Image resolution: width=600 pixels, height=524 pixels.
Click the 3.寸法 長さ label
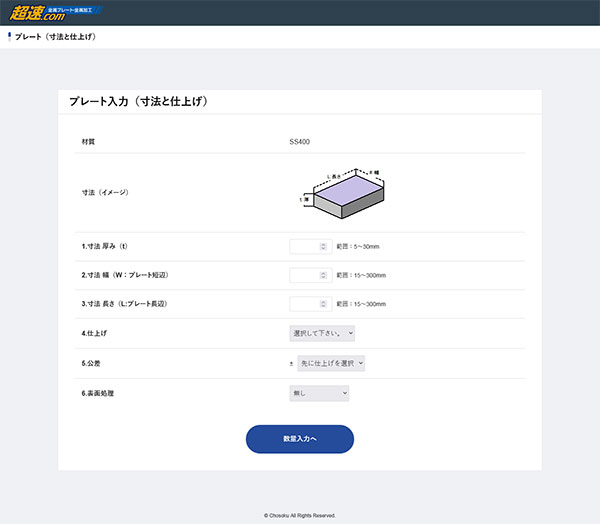tap(124, 304)
